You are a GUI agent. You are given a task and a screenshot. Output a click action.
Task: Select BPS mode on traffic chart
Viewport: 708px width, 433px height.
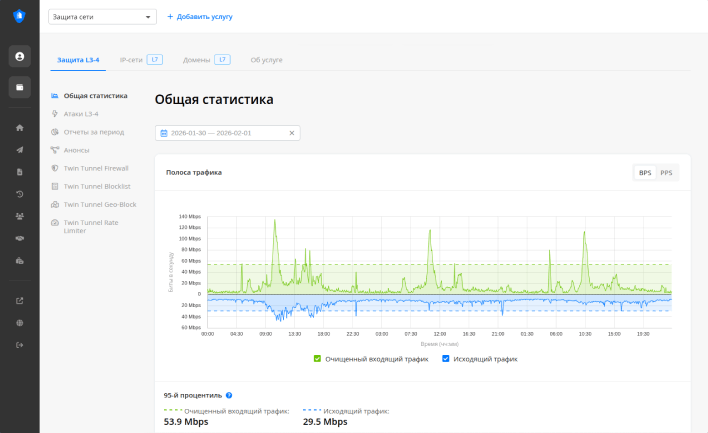[x=645, y=173]
